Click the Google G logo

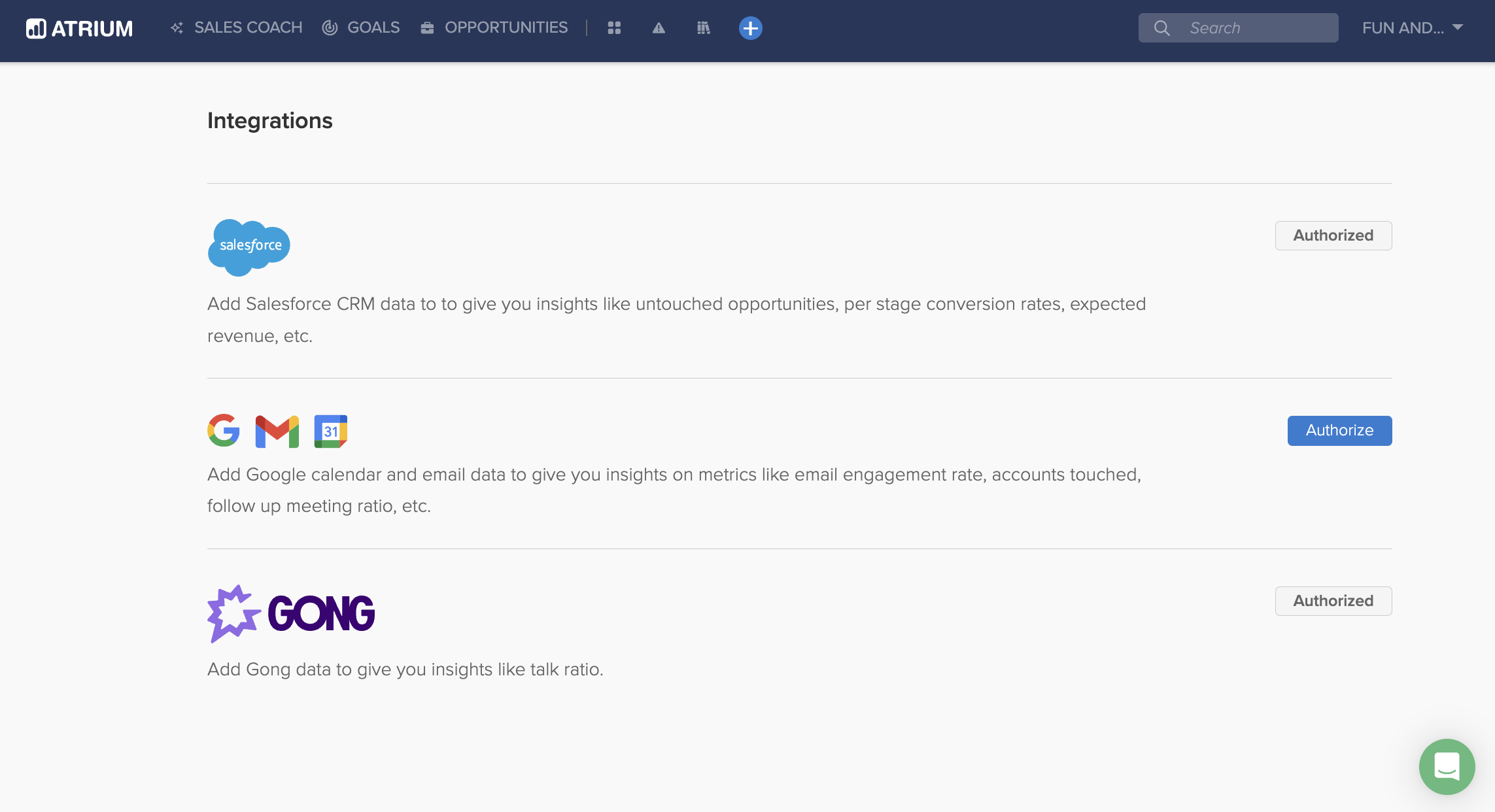pyautogui.click(x=224, y=431)
